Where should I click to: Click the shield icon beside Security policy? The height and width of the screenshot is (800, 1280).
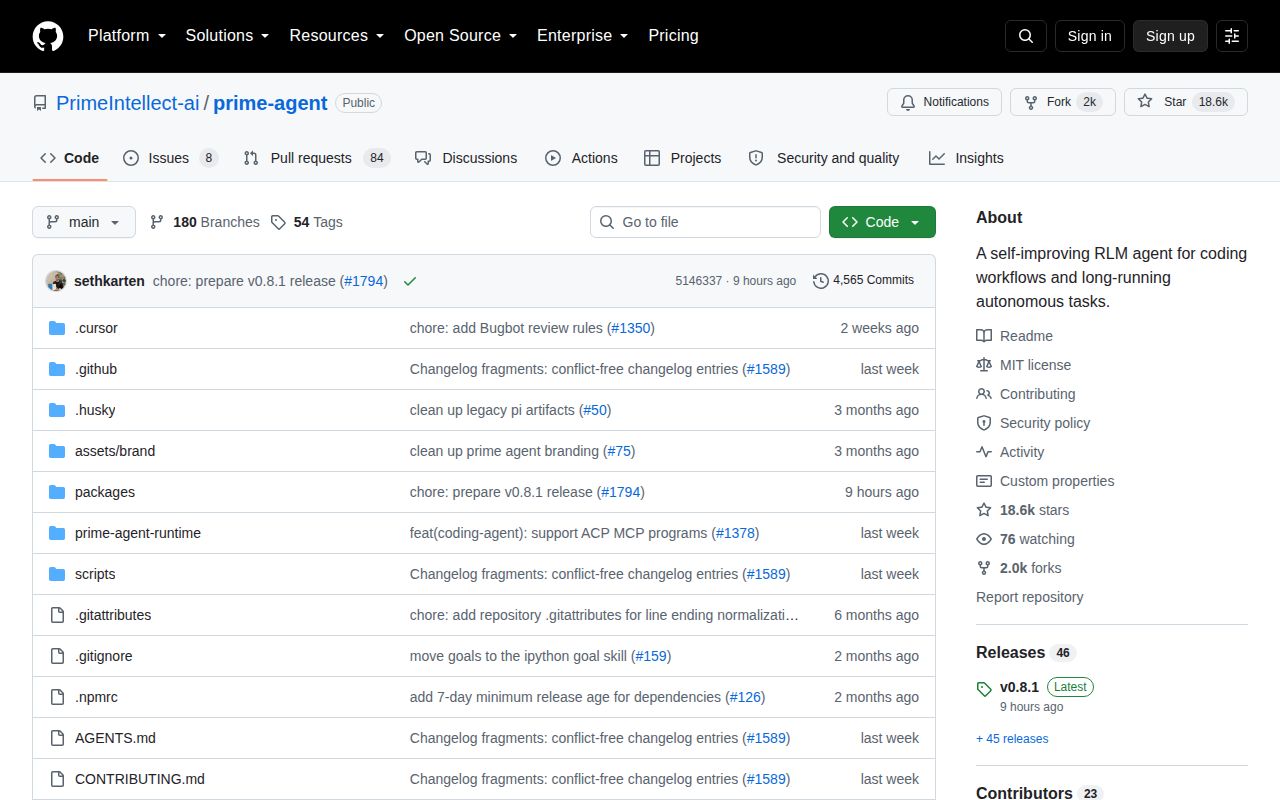pyautogui.click(x=984, y=423)
